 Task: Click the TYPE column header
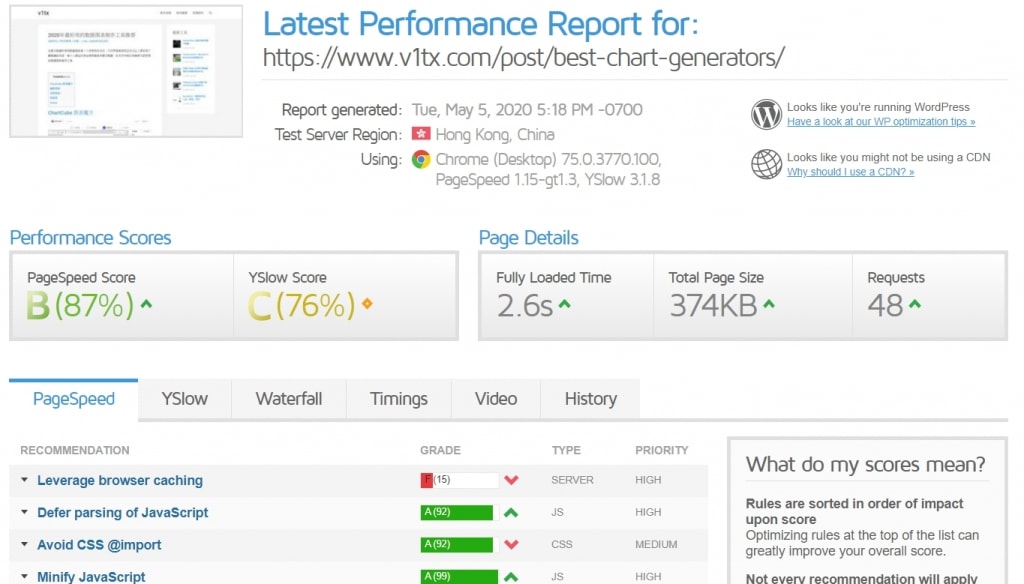(x=566, y=450)
